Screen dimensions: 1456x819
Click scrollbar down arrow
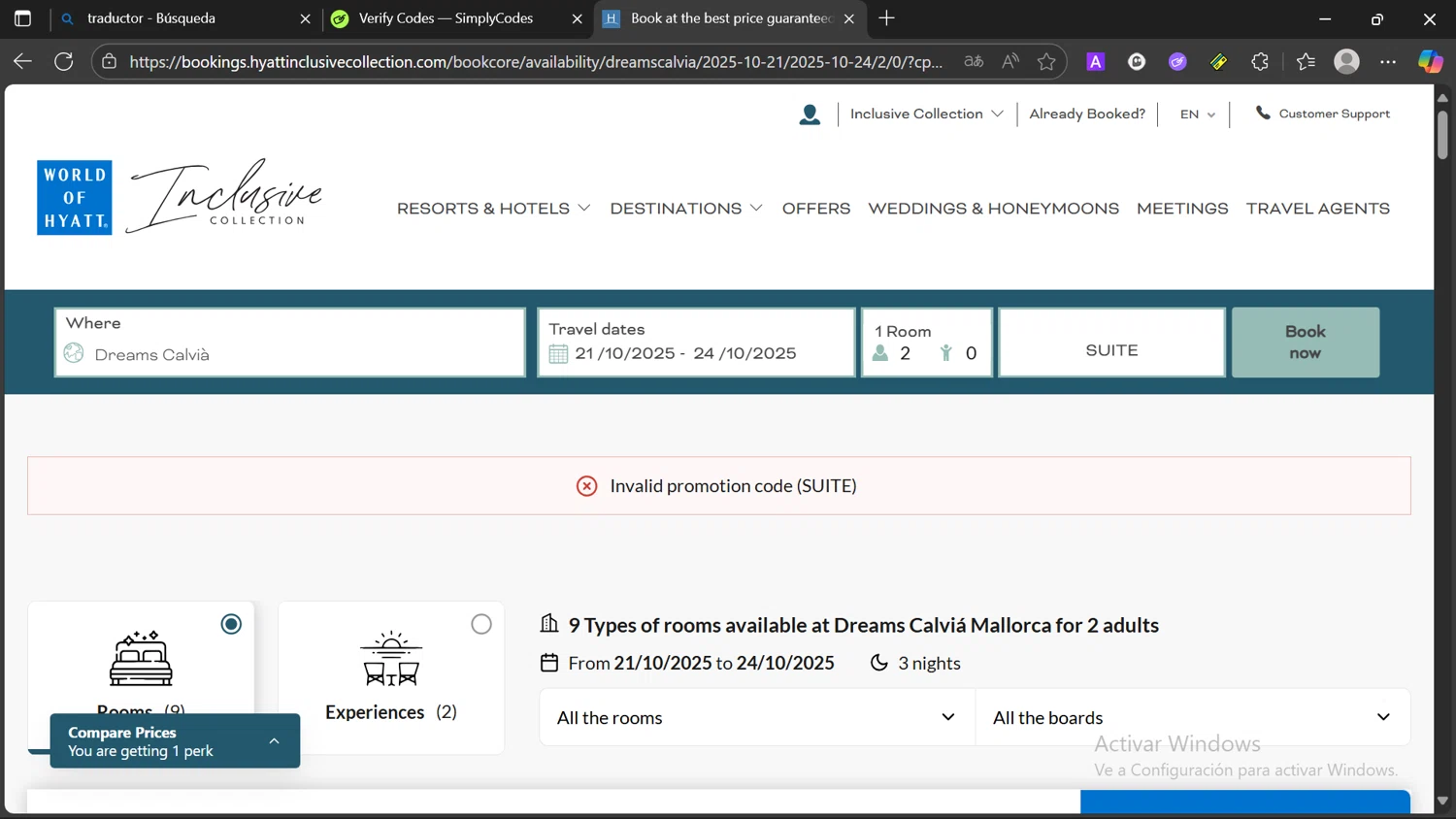tap(1442, 801)
